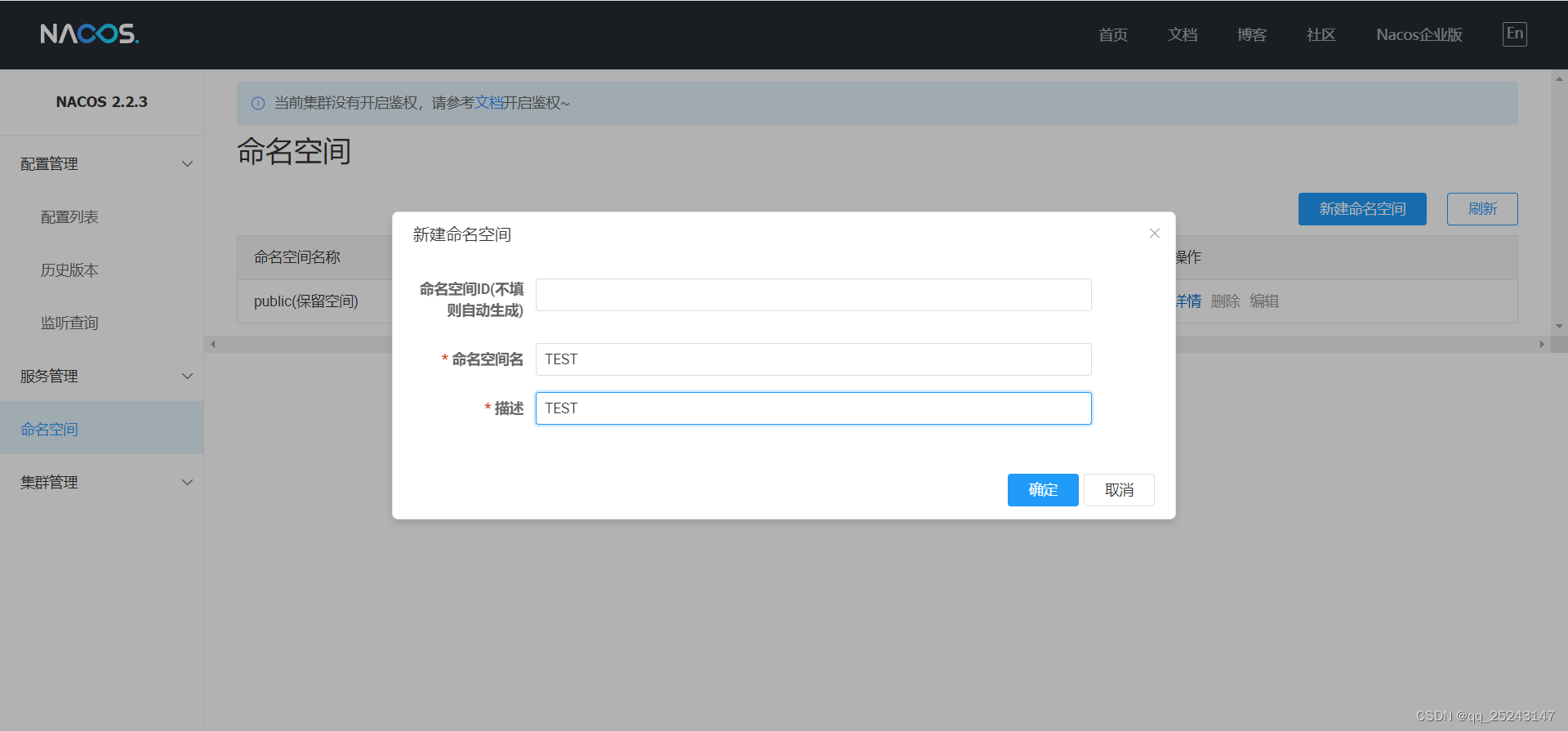The height and width of the screenshot is (731, 1568).
Task: Click the 新建命名空间 dialog title
Action: [x=461, y=235]
